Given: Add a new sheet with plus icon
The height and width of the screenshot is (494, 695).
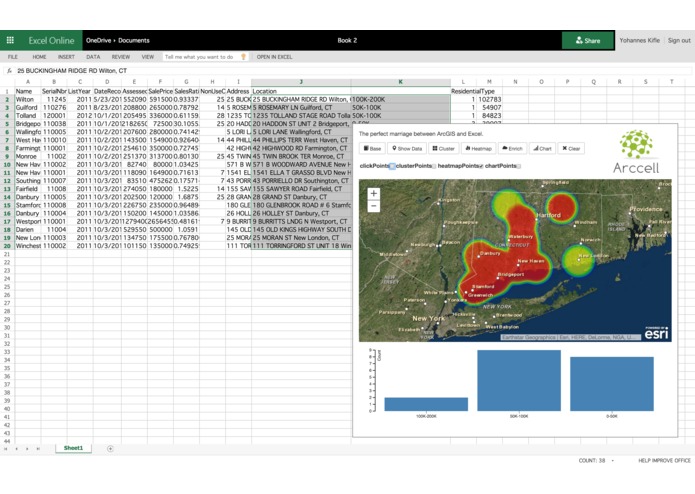Looking at the screenshot, I should point(110,449).
